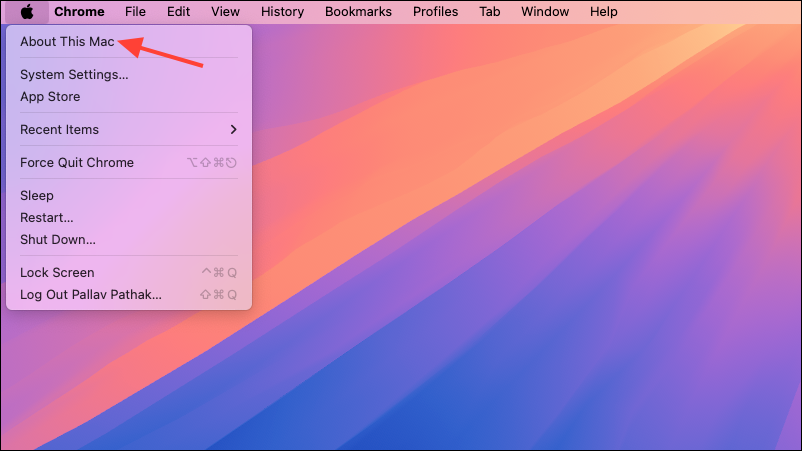Select Force Quit Chrome

[129, 163]
